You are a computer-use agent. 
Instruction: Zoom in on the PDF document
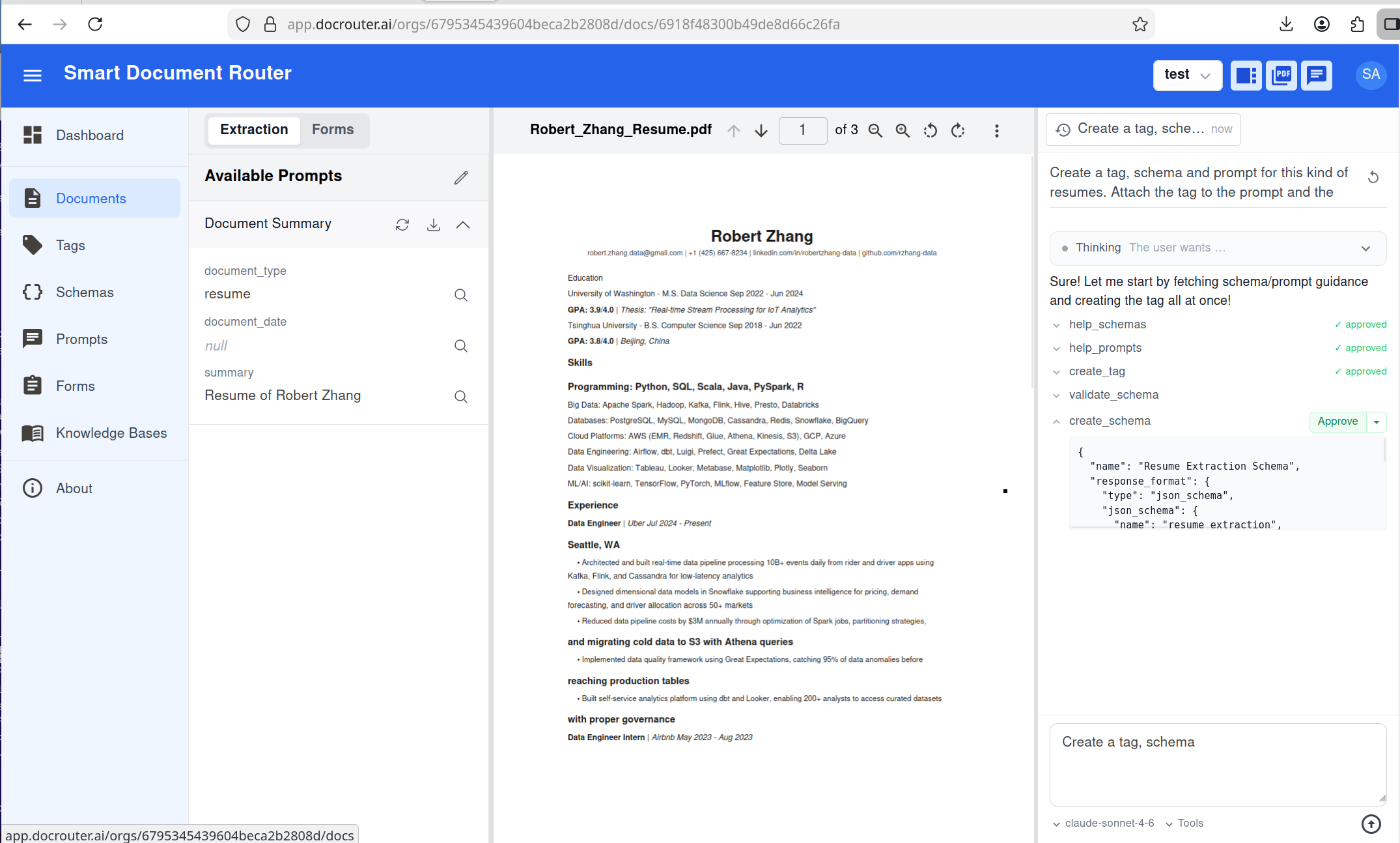[x=903, y=130]
